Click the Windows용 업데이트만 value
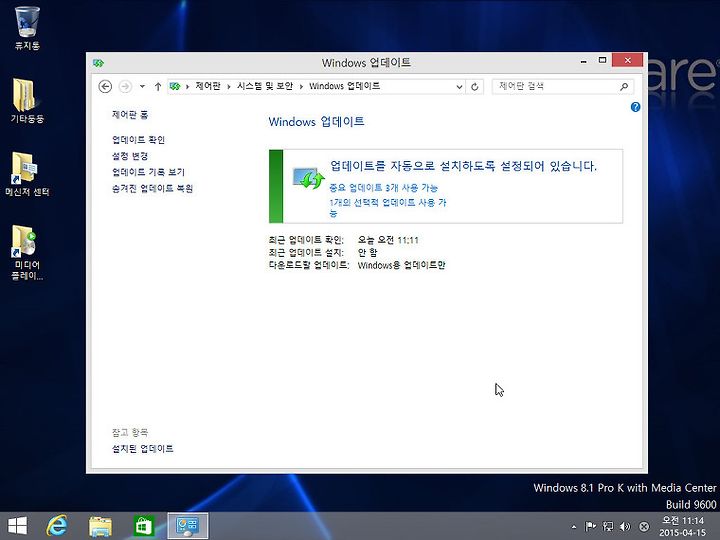This screenshot has height=540, width=720. (401, 265)
